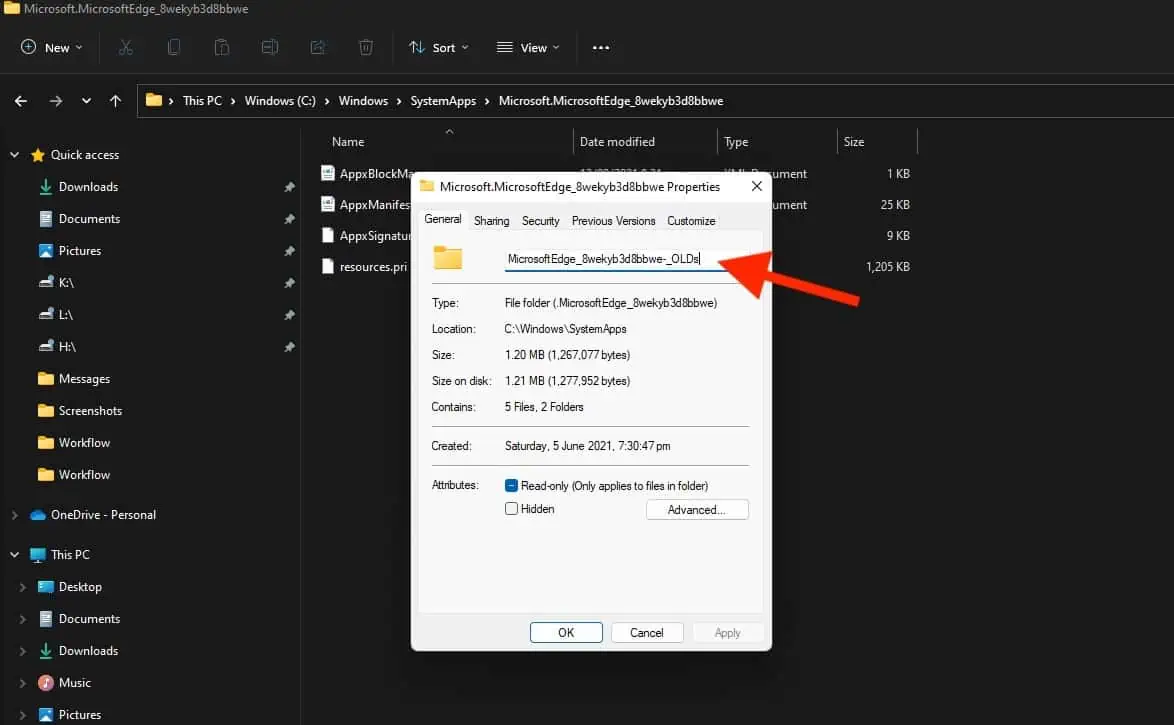Click the Desktop icon under This PC
The width and height of the screenshot is (1174, 725).
pos(46,586)
